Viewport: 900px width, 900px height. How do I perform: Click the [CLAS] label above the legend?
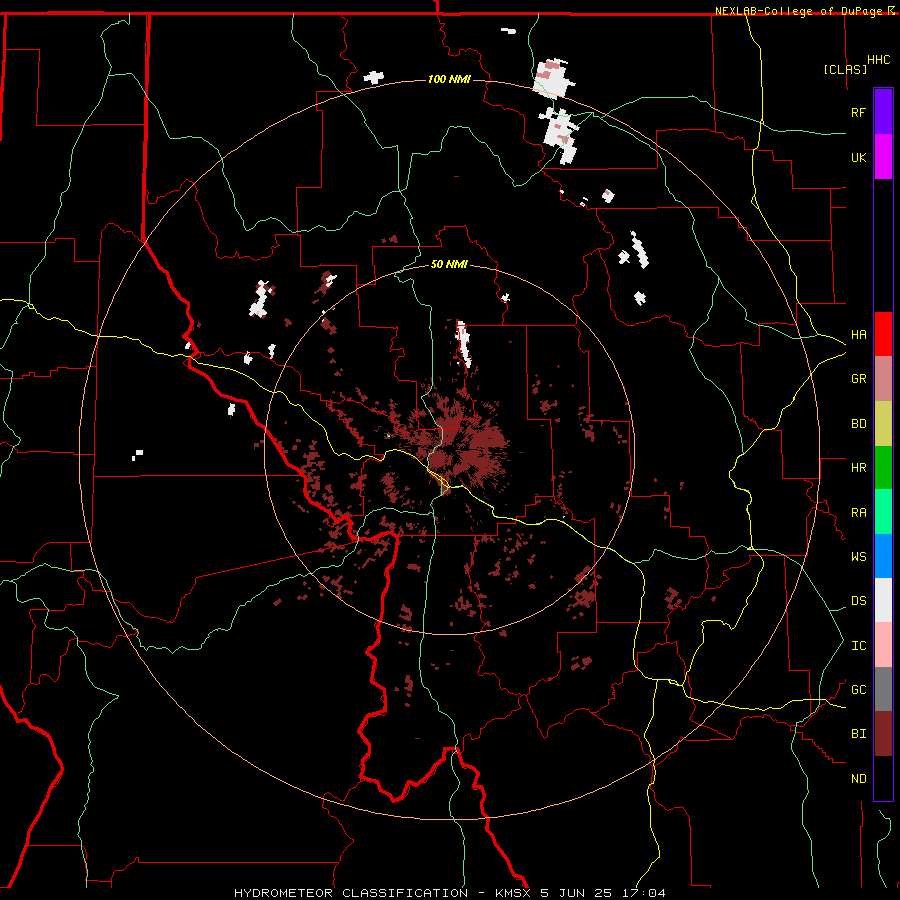point(845,69)
